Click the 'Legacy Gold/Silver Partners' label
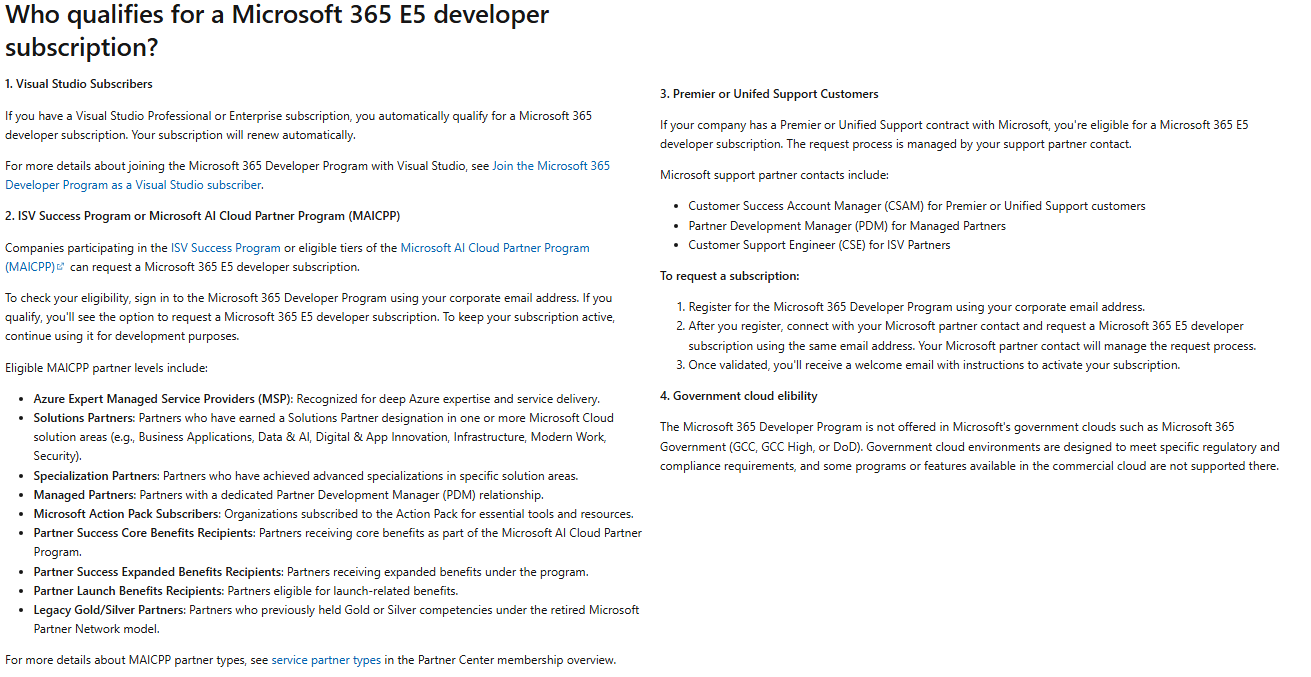 (110, 610)
